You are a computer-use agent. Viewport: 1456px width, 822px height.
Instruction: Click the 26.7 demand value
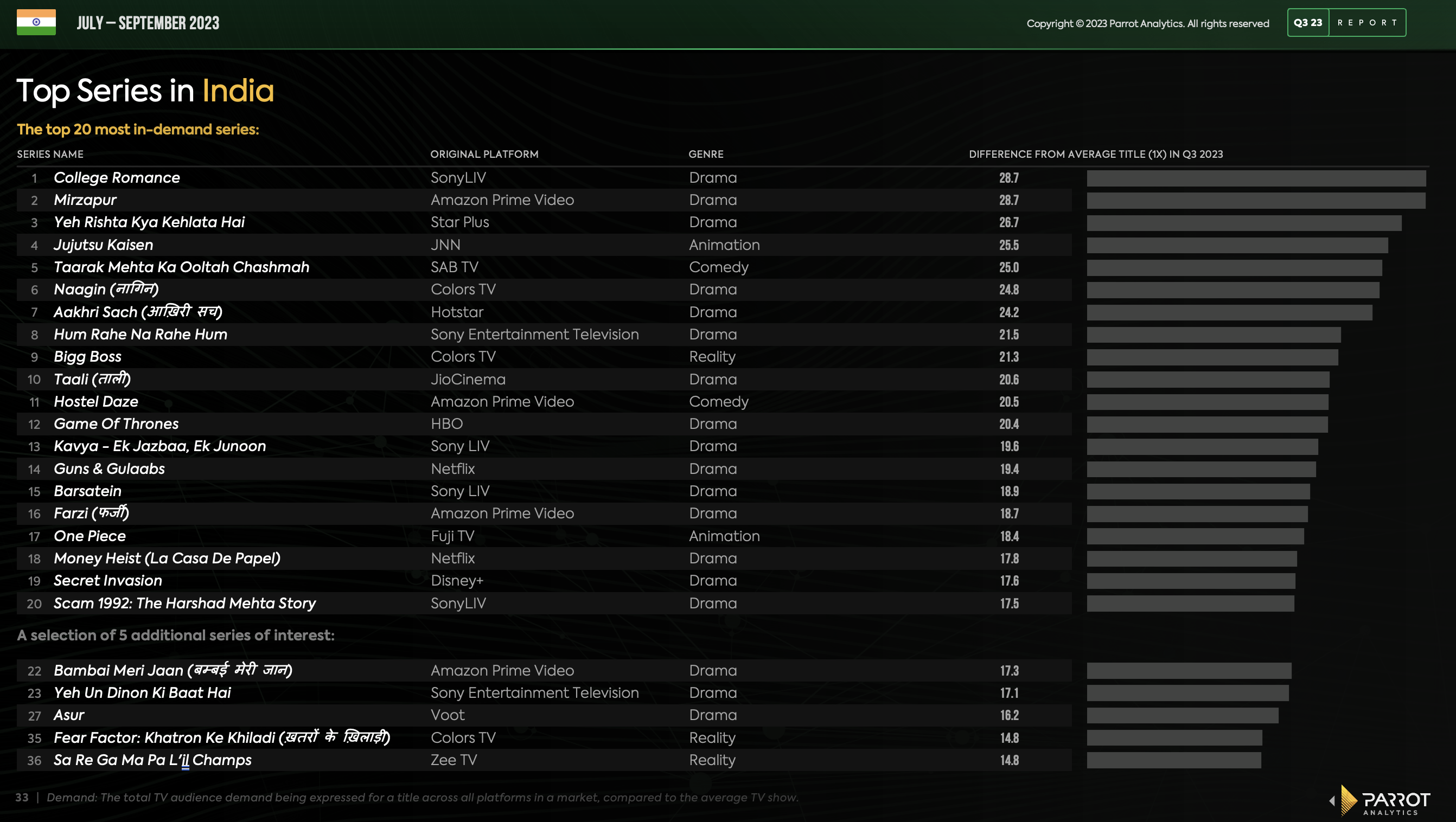point(1009,223)
